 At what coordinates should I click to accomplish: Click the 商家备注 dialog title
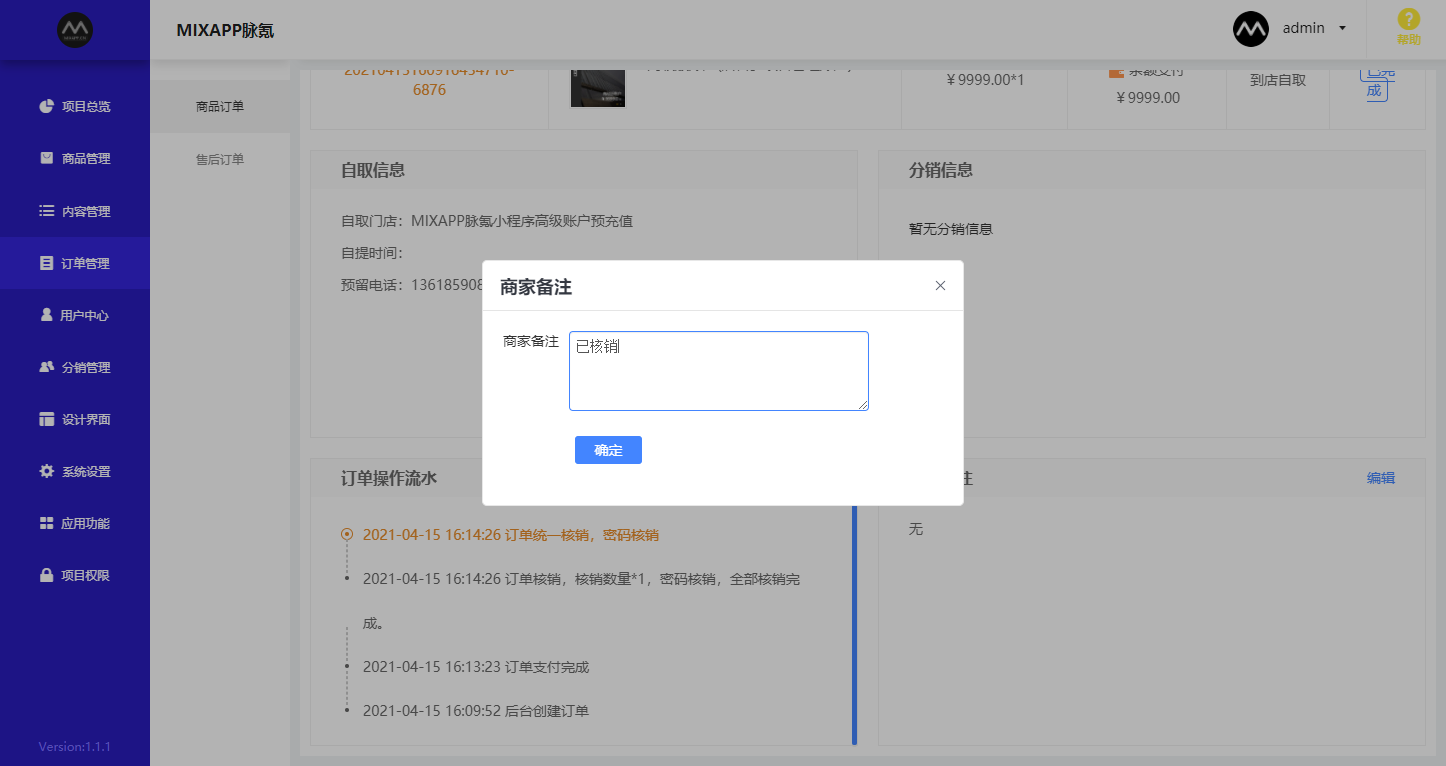tap(536, 287)
